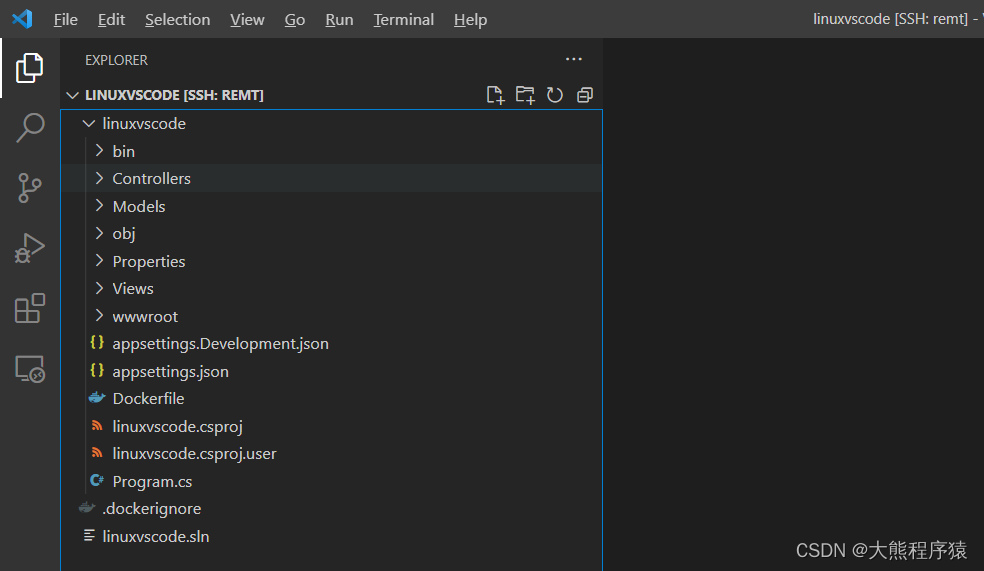Click the New Folder icon
The image size is (984, 571).
click(525, 95)
